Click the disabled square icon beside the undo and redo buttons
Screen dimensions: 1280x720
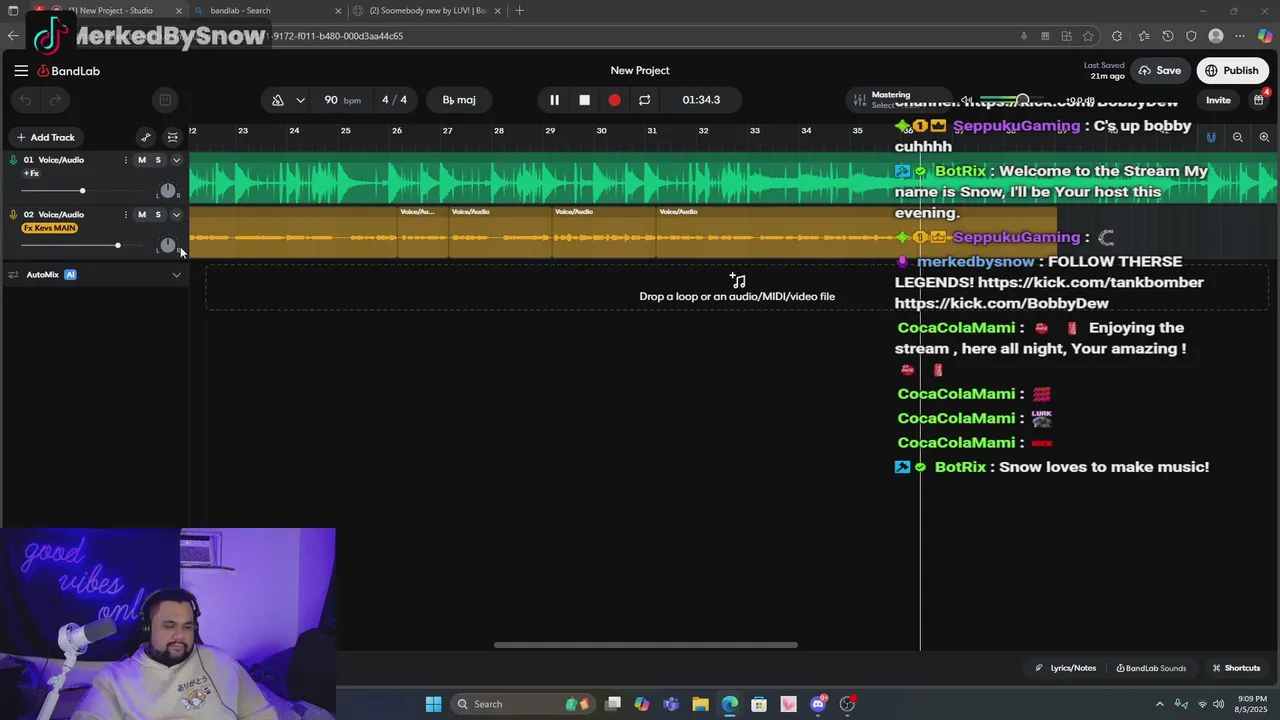(166, 100)
